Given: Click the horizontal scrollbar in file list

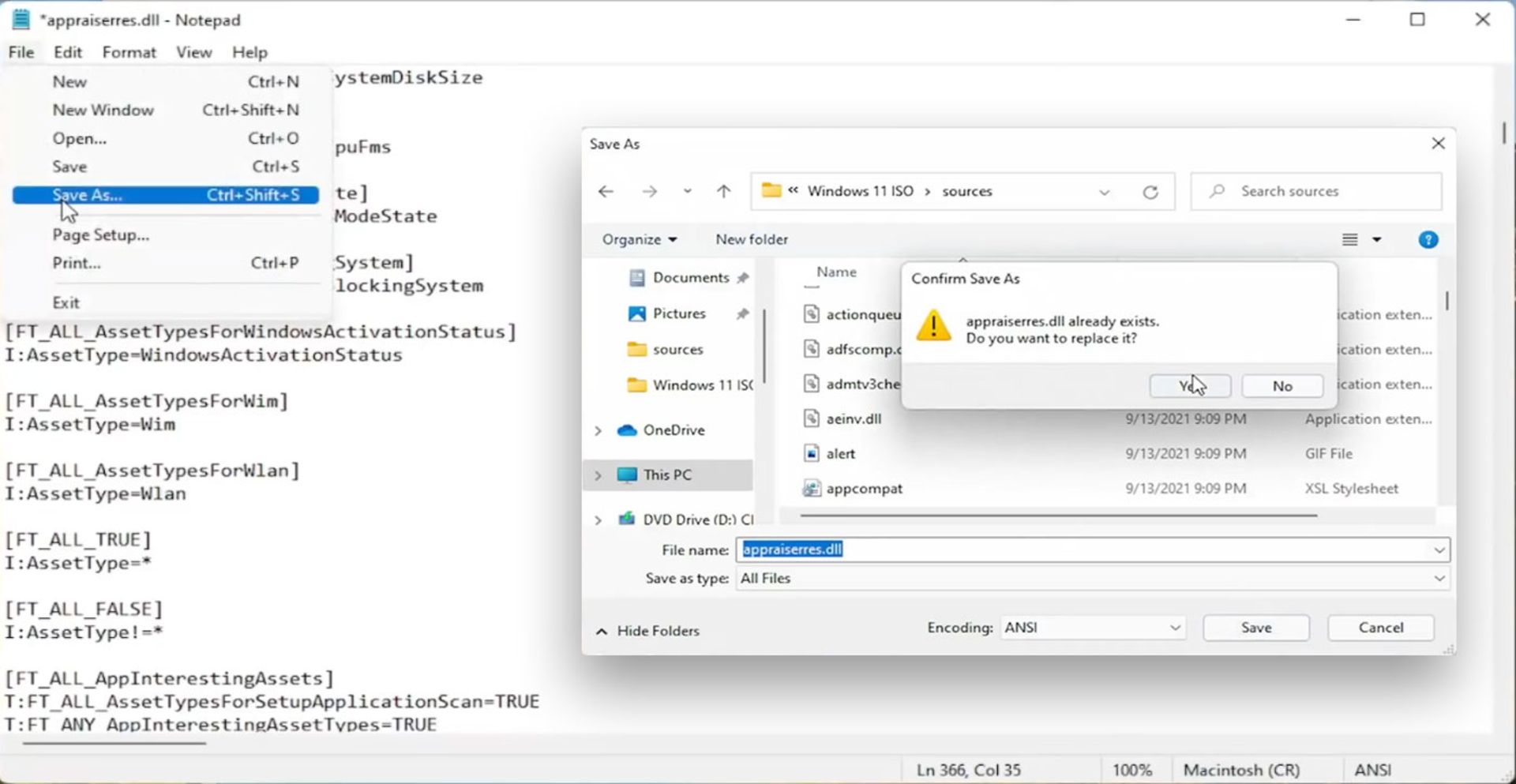Looking at the screenshot, I should (1058, 516).
